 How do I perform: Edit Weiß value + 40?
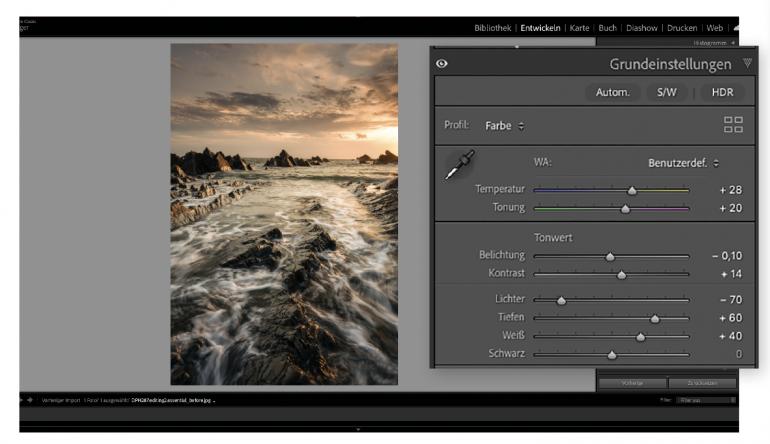click(731, 336)
